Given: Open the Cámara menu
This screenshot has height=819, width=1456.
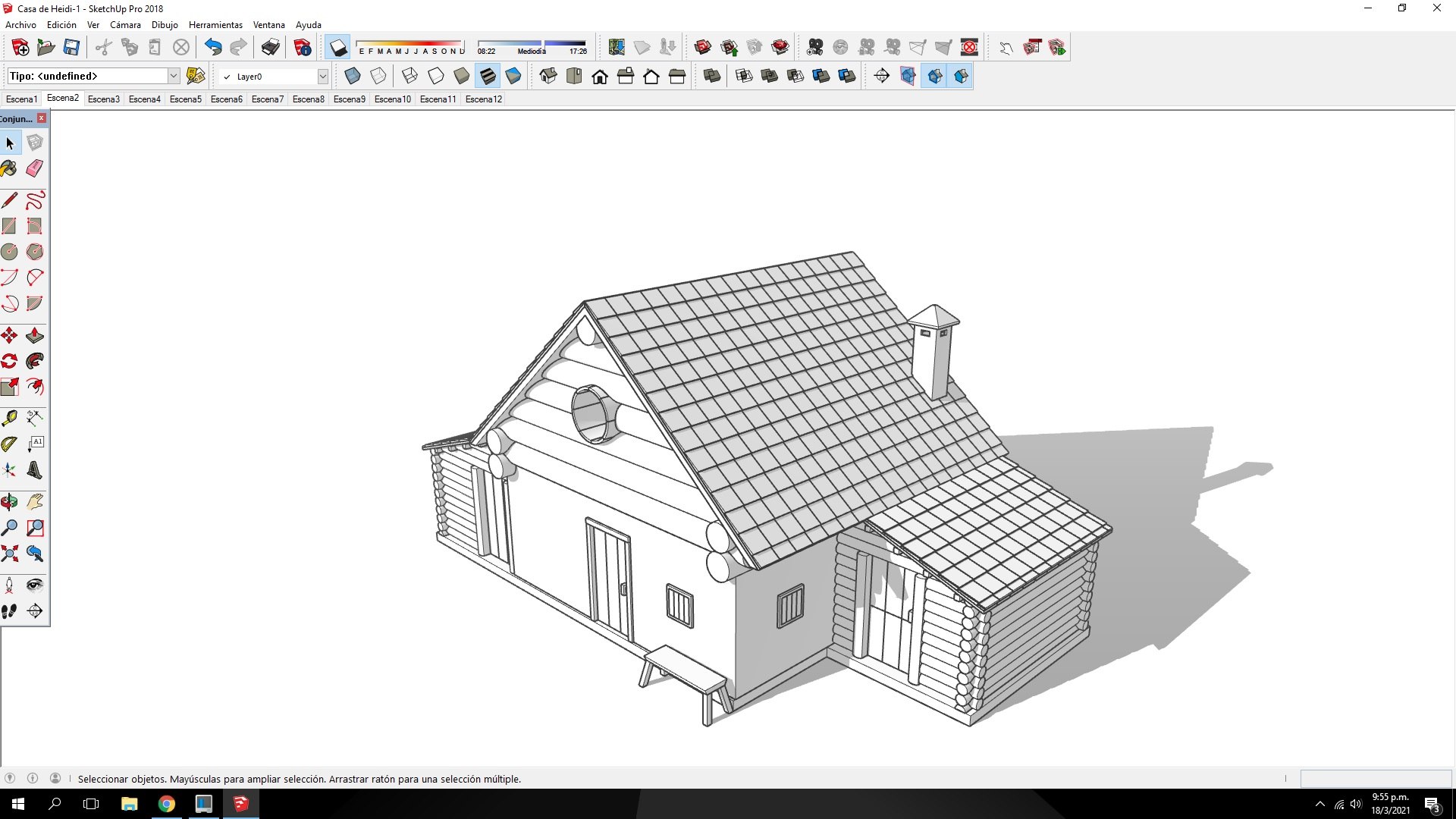Looking at the screenshot, I should 125,25.
